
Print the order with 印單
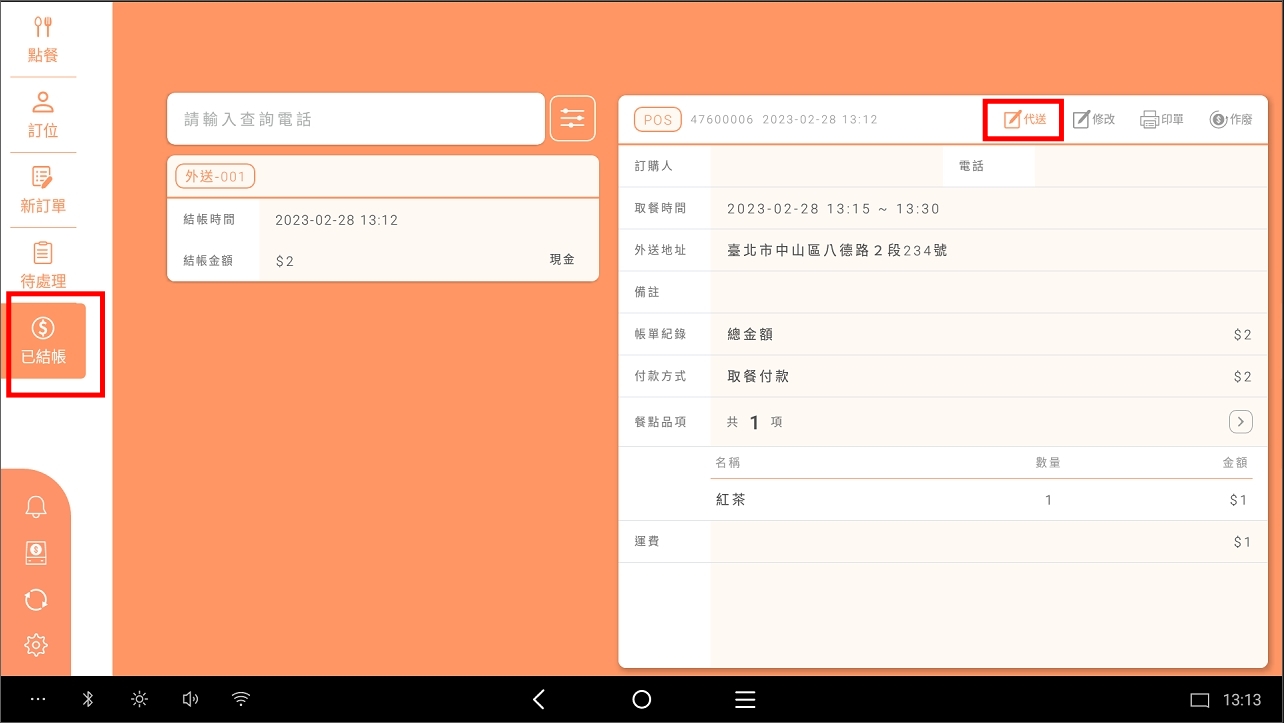[1162, 119]
